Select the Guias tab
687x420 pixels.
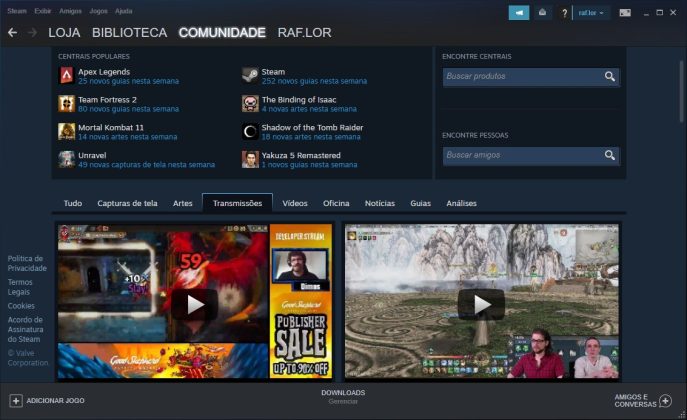point(421,203)
